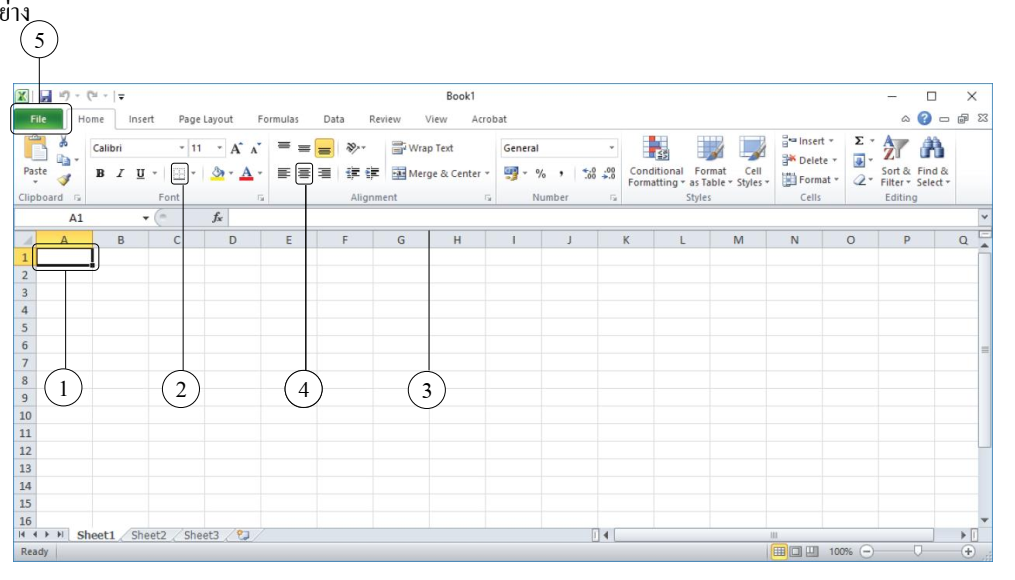Click the Paste icon in Clipboard group

[35, 150]
